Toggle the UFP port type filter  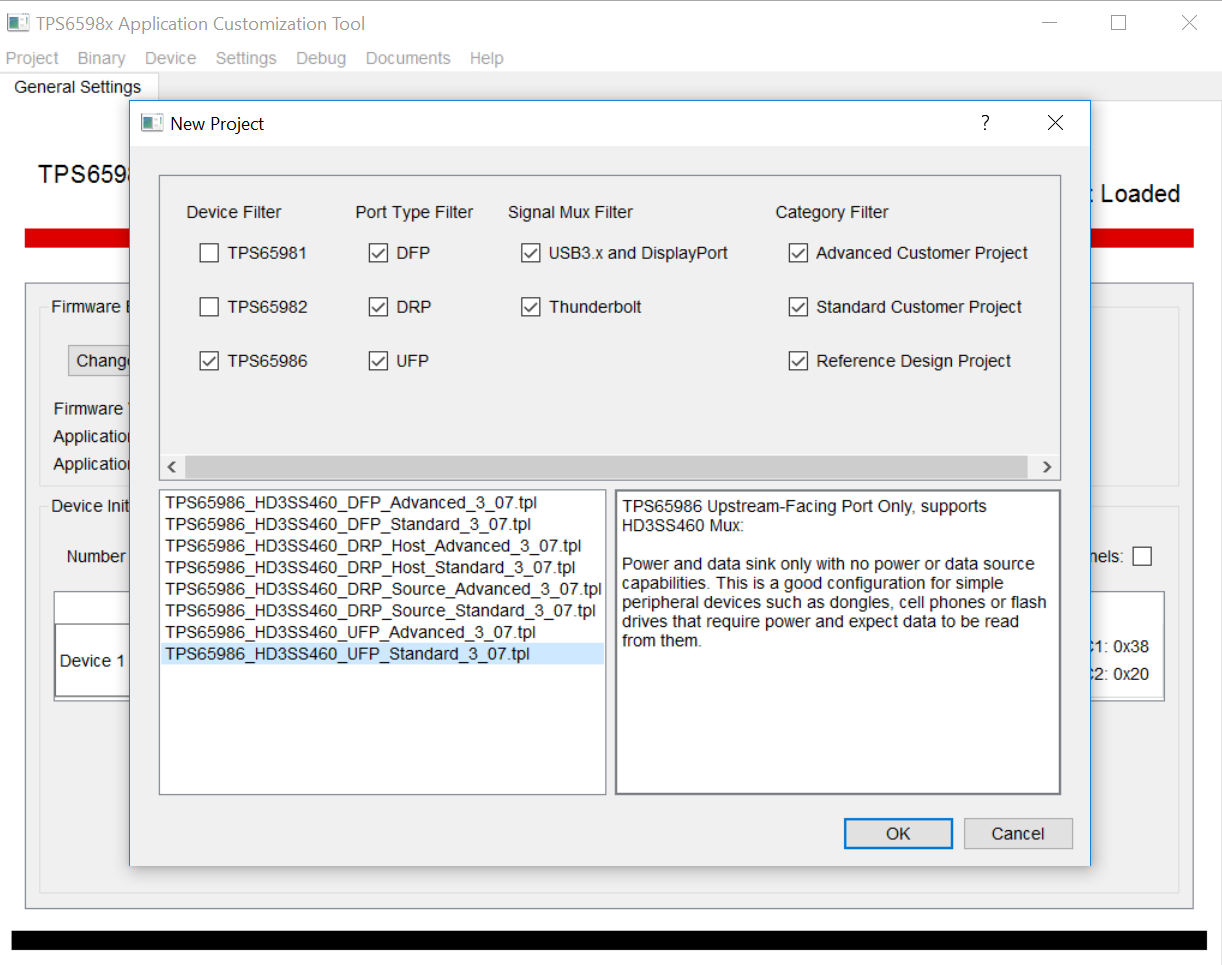(378, 361)
